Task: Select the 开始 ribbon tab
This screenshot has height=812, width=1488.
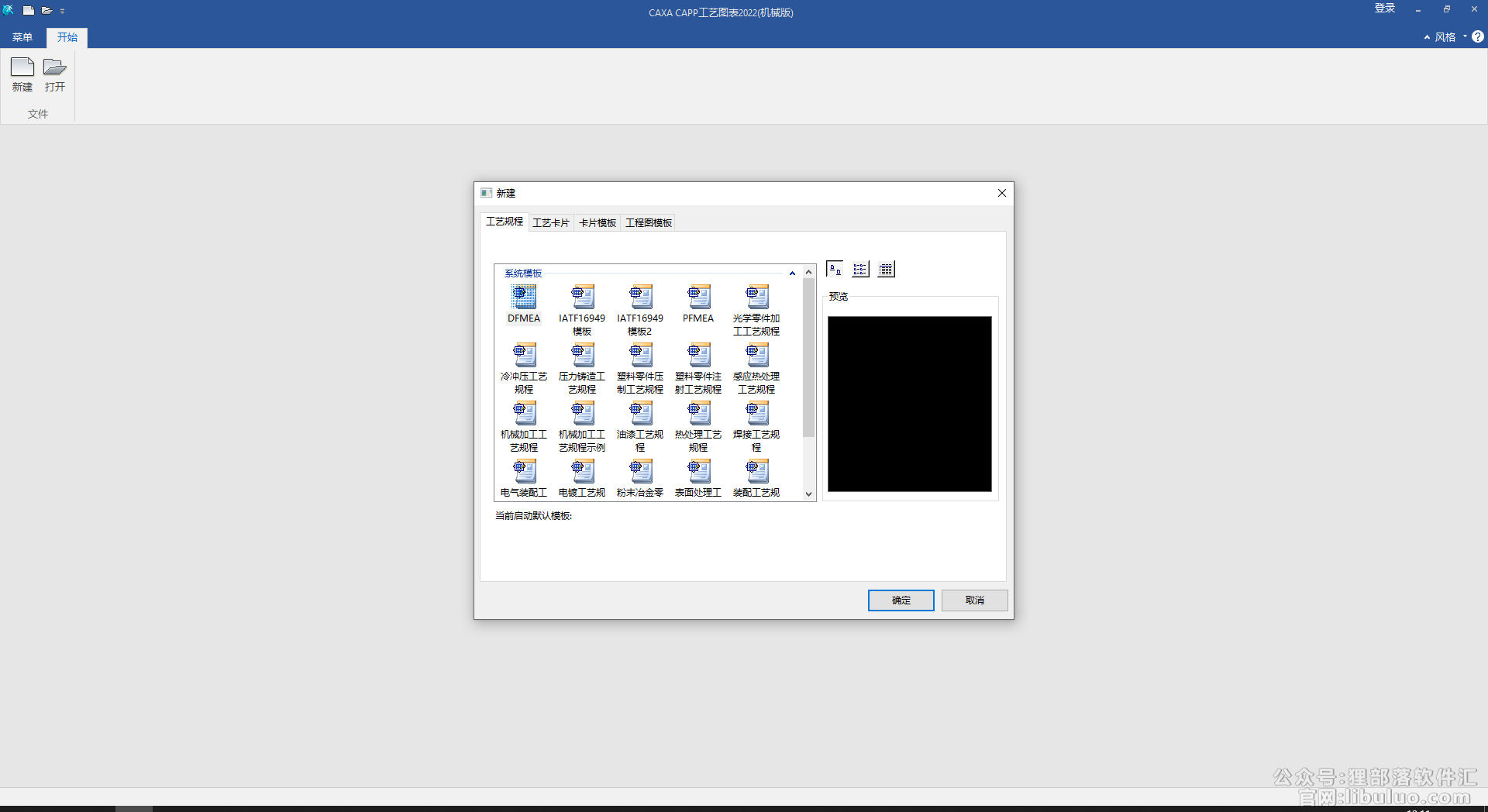Action: pos(67,37)
